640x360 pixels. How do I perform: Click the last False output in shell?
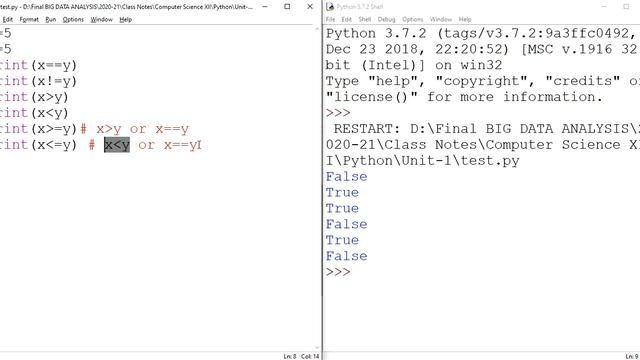pos(346,256)
